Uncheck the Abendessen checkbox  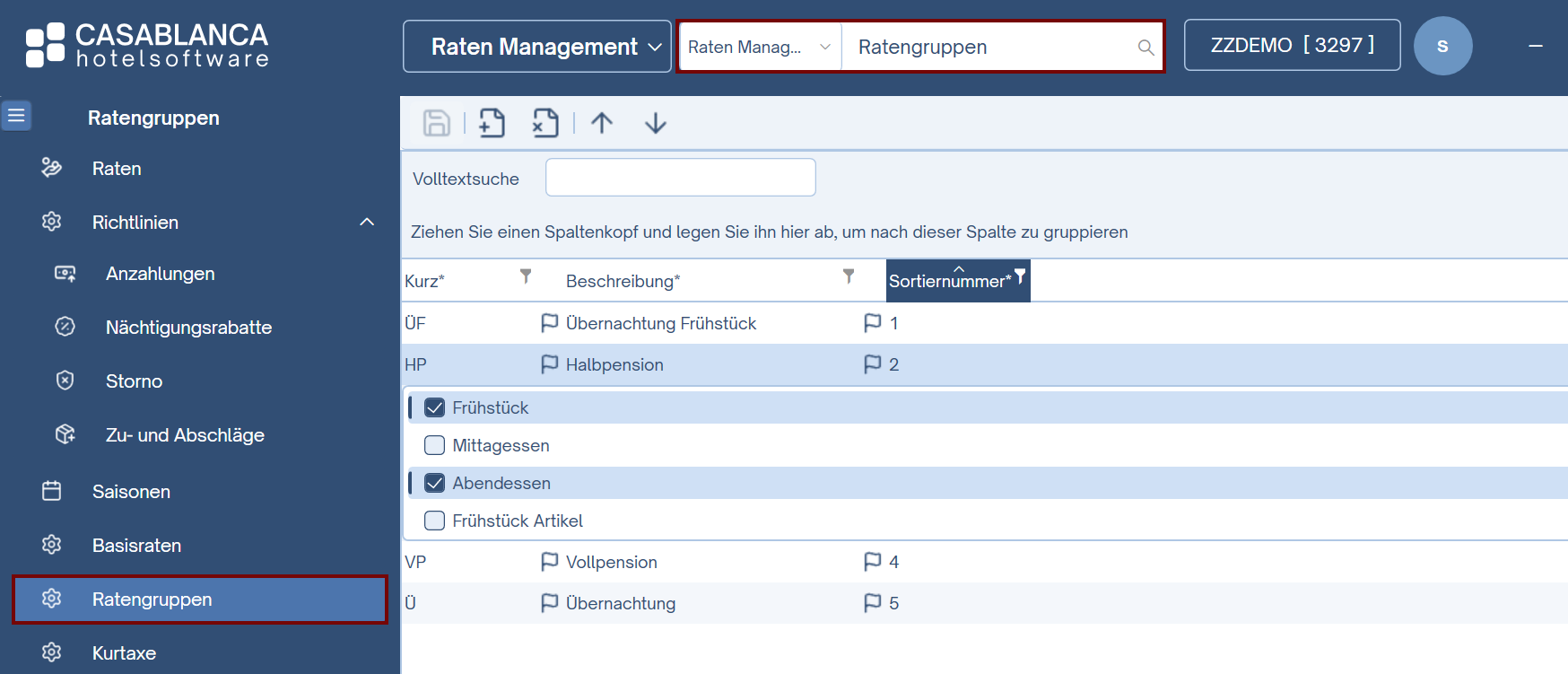coord(434,483)
